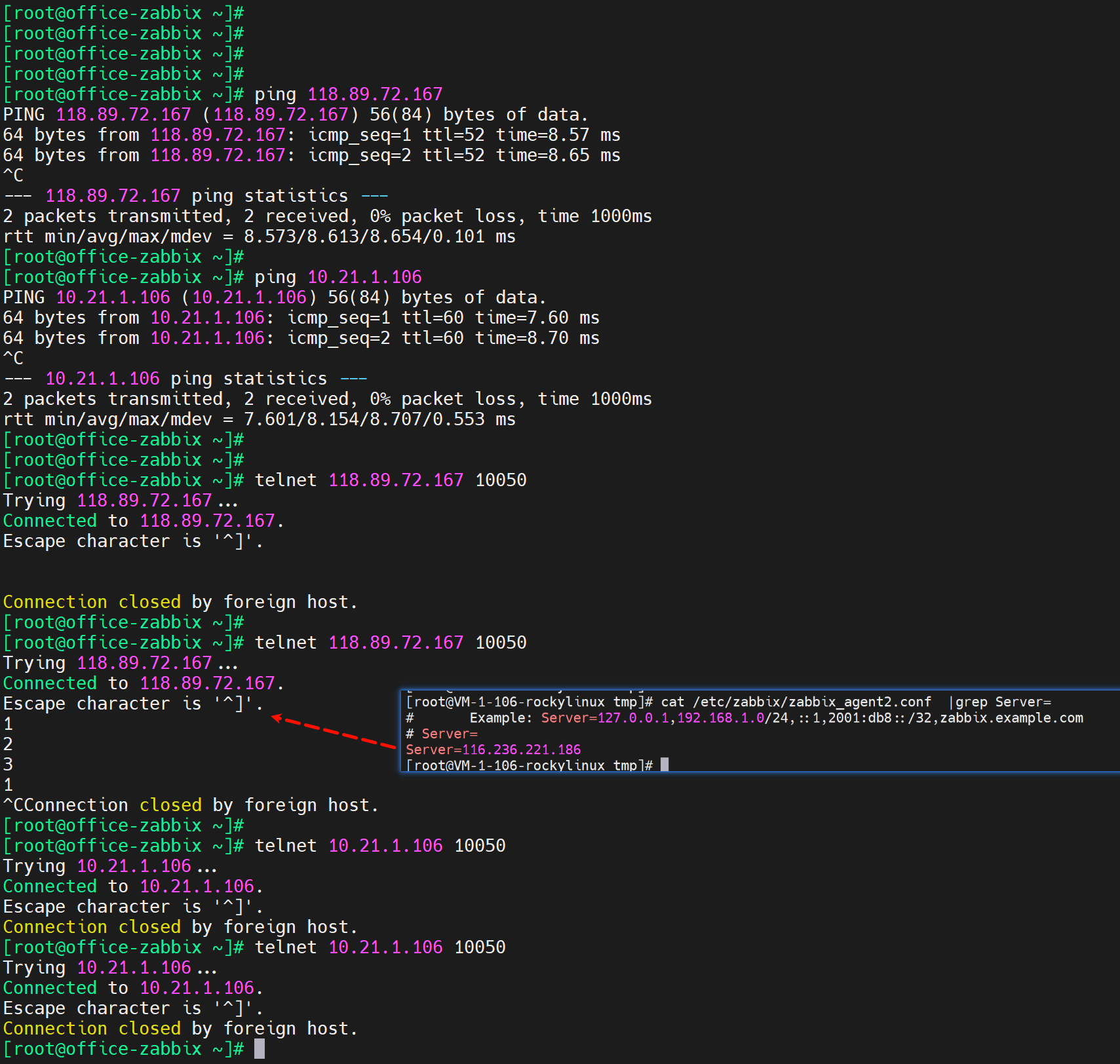1120x1064 pixels.
Task: Click the cat zabbix_agent2.conf command in inset
Action: tap(795, 702)
